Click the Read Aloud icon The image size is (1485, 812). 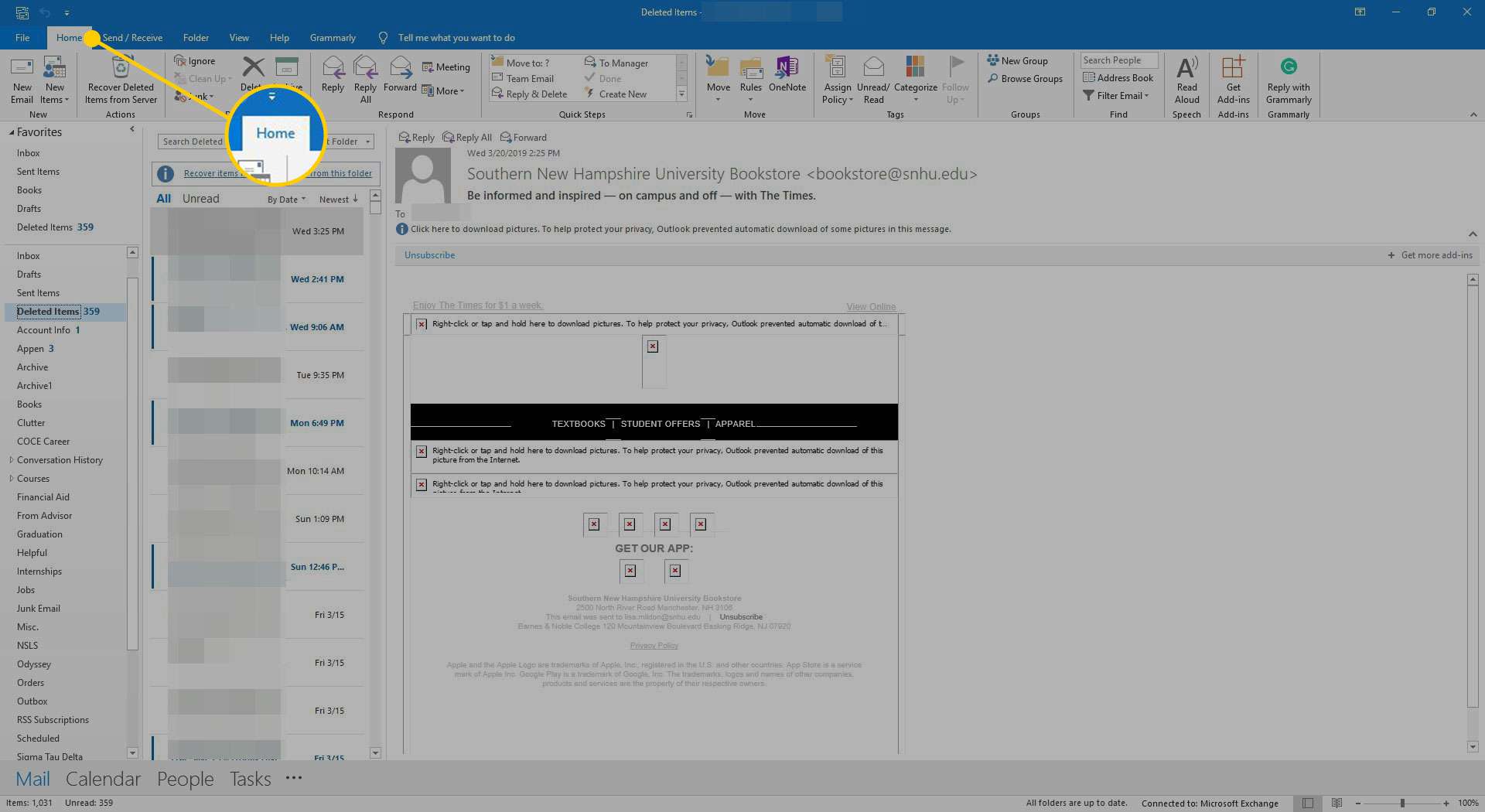[1186, 67]
